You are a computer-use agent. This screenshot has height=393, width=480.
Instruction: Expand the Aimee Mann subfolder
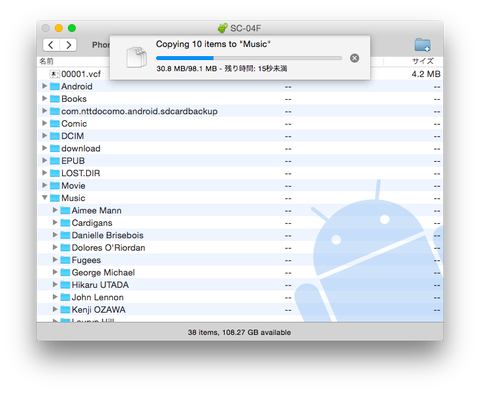point(55,210)
